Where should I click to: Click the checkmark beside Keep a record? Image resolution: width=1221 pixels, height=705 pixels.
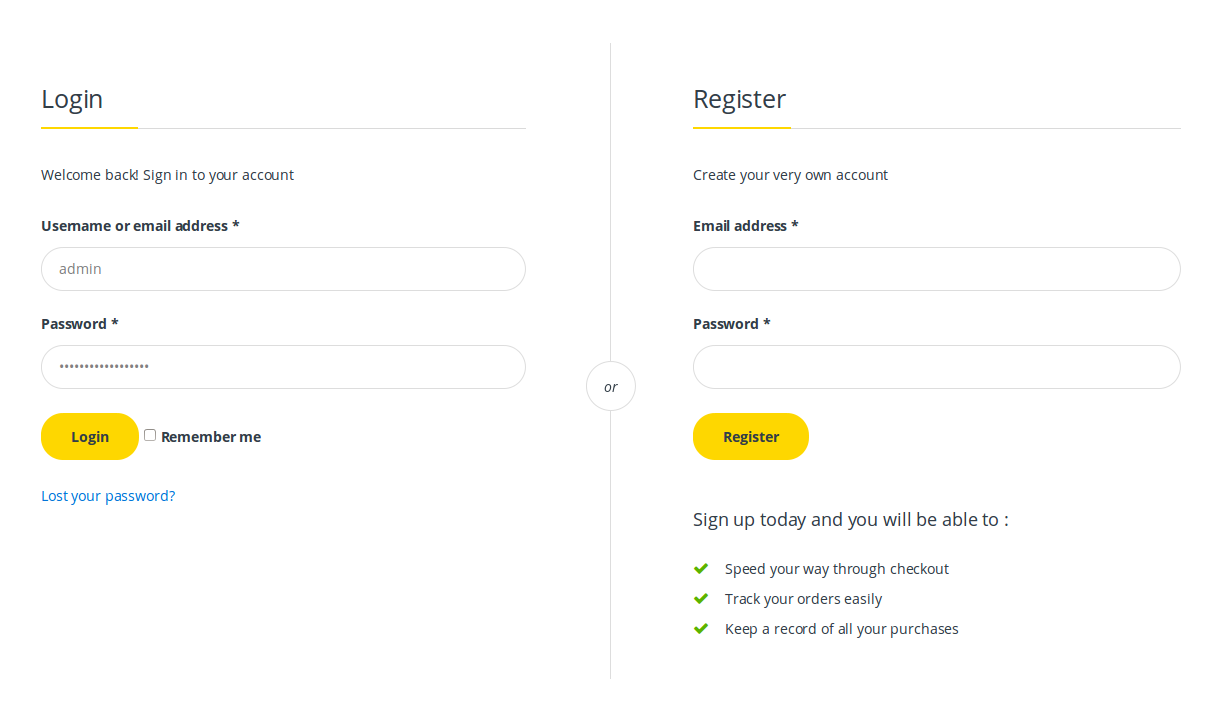point(701,629)
